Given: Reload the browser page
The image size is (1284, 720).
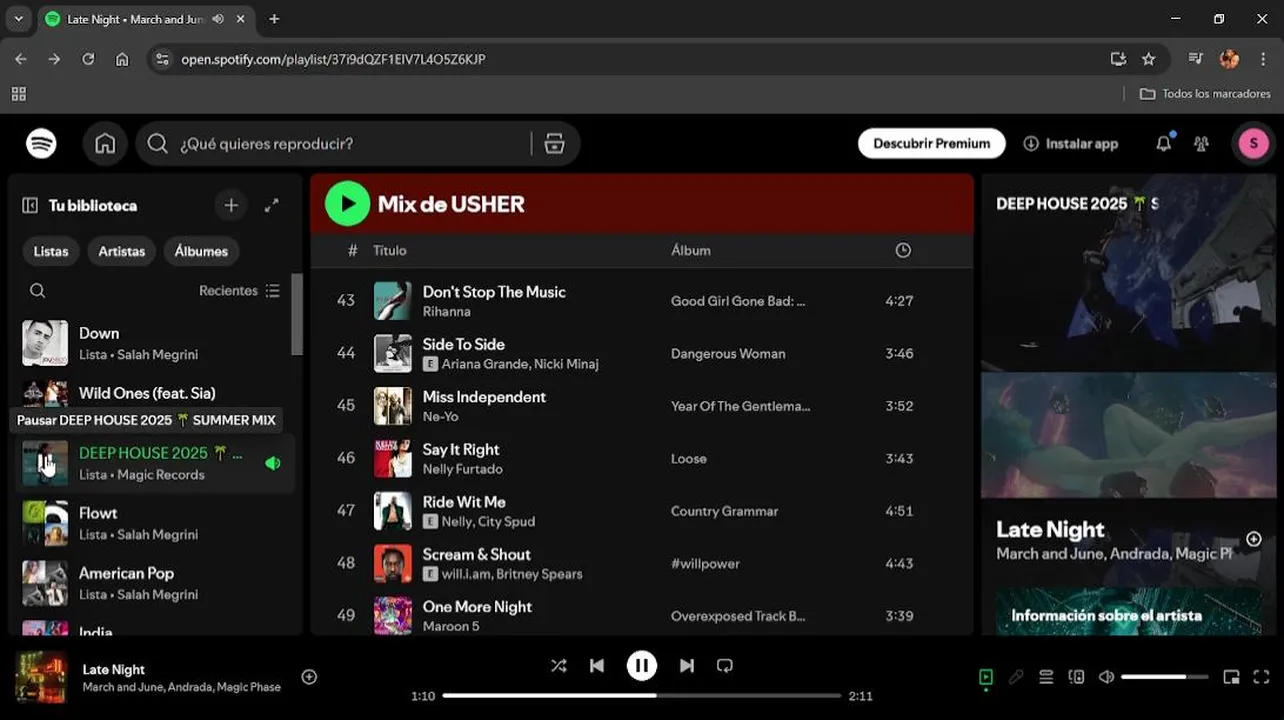Looking at the screenshot, I should point(88,59).
